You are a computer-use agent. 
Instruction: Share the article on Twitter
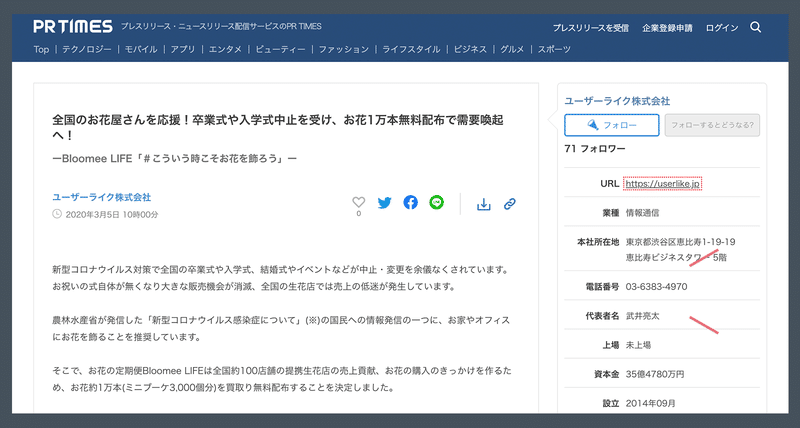385,203
